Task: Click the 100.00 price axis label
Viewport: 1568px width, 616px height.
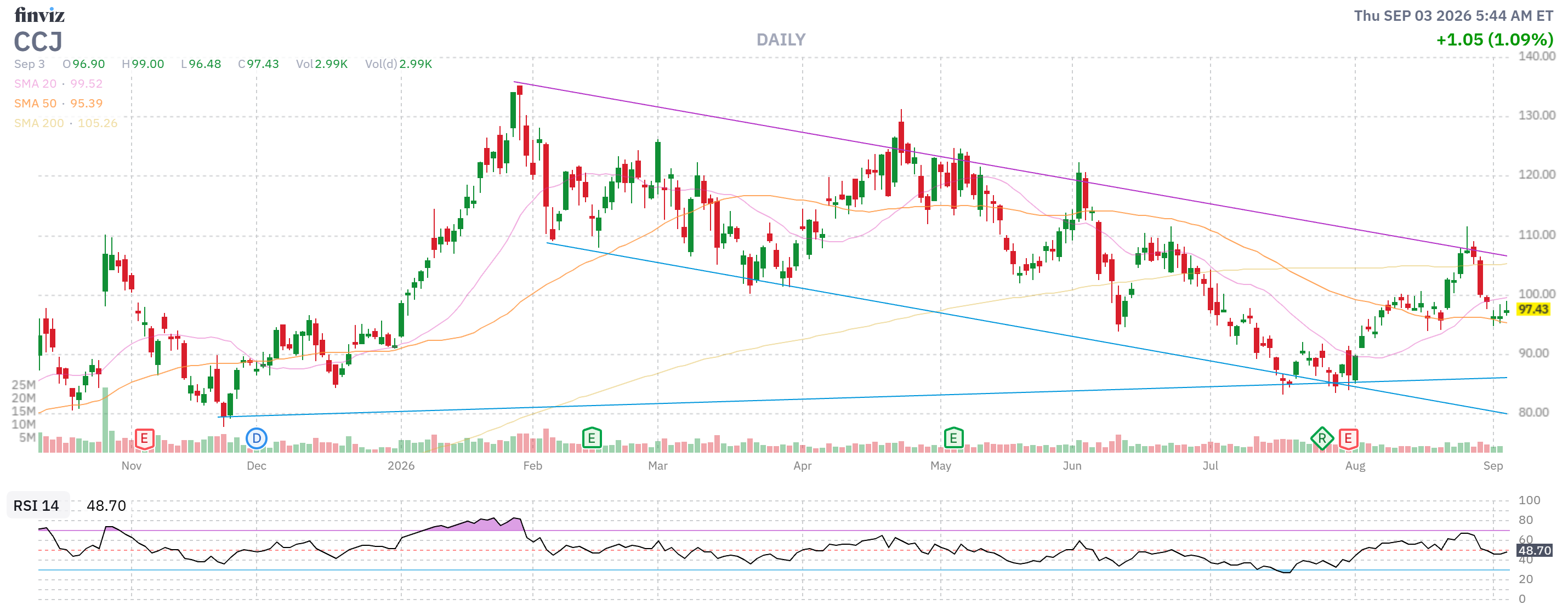Action: point(1536,294)
